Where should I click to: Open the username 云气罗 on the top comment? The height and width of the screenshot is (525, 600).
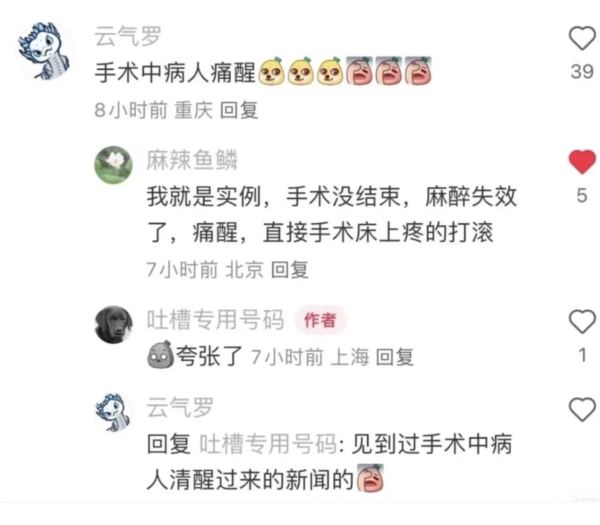pos(128,37)
